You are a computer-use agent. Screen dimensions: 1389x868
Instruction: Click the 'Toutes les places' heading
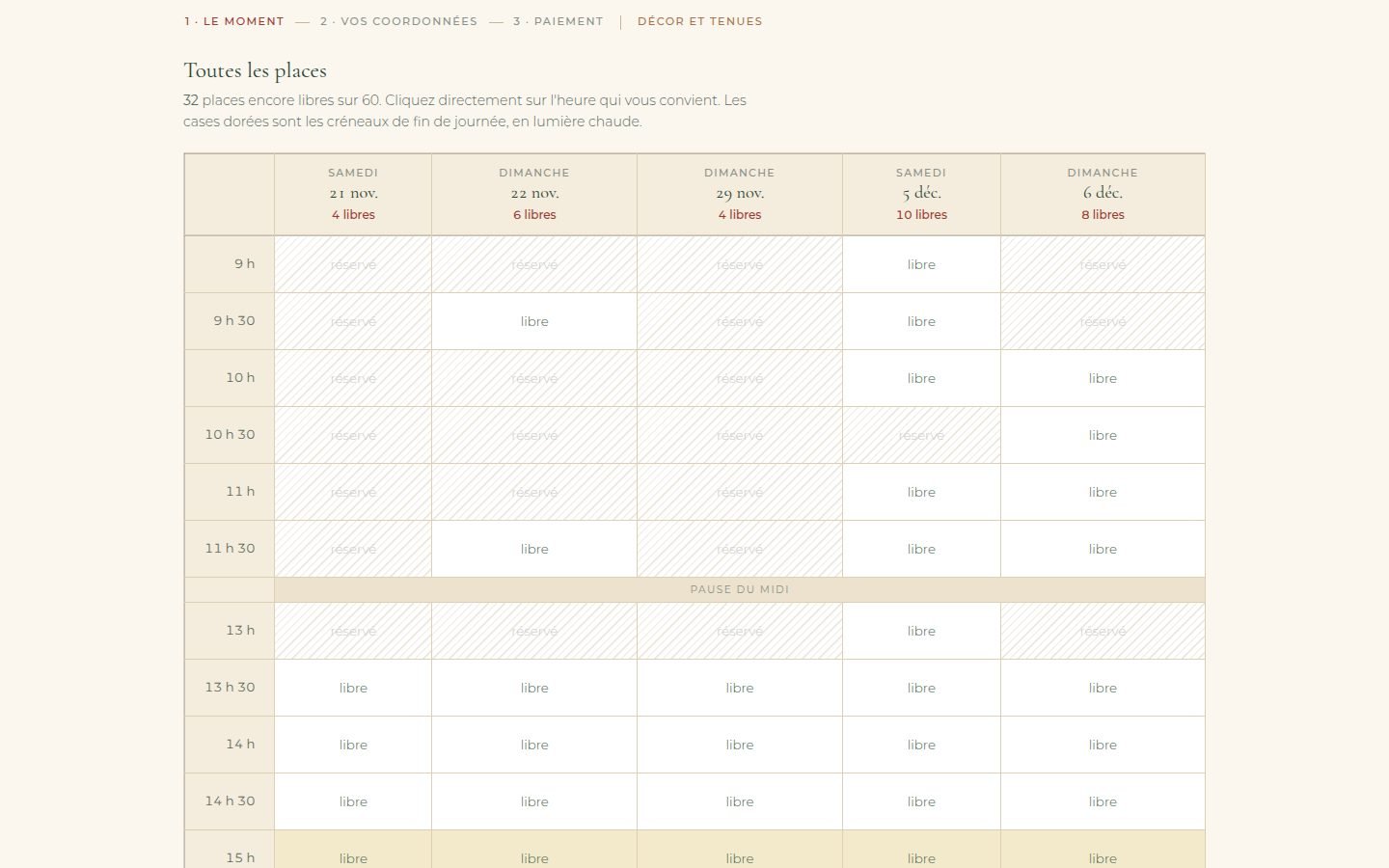click(x=256, y=70)
